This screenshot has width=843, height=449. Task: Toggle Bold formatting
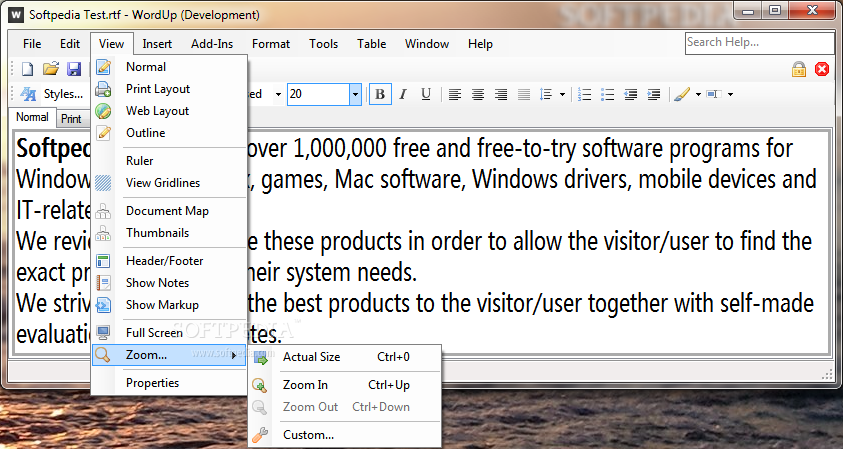380,94
